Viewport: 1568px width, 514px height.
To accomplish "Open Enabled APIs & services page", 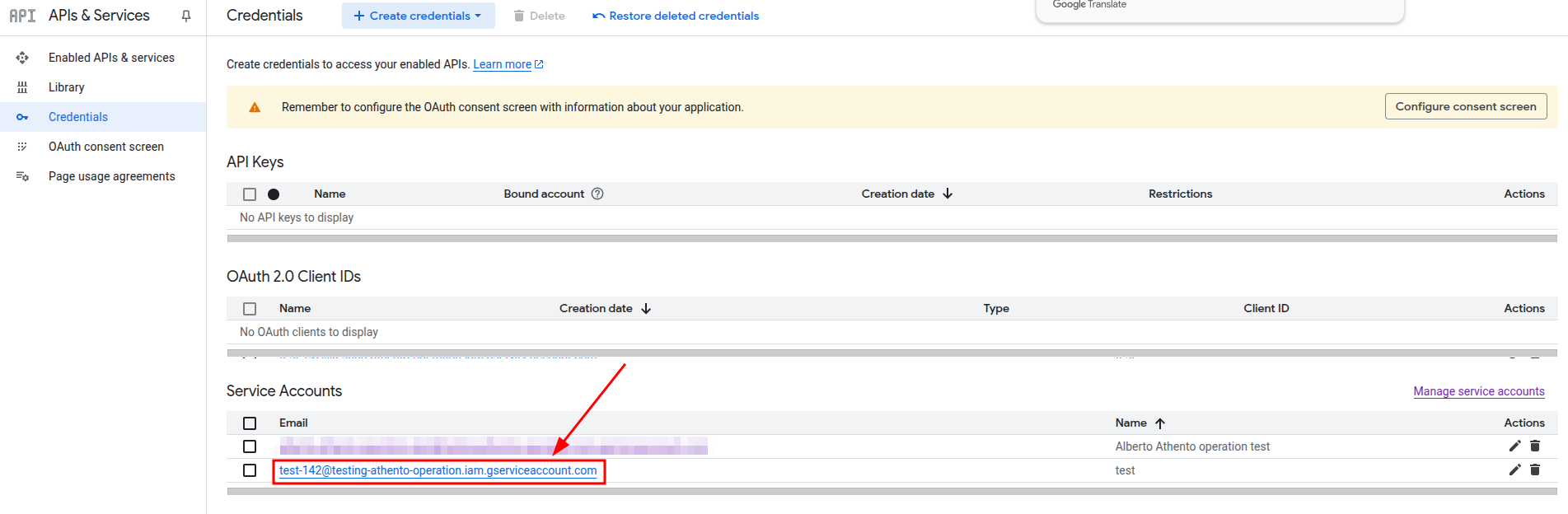I will click(111, 58).
